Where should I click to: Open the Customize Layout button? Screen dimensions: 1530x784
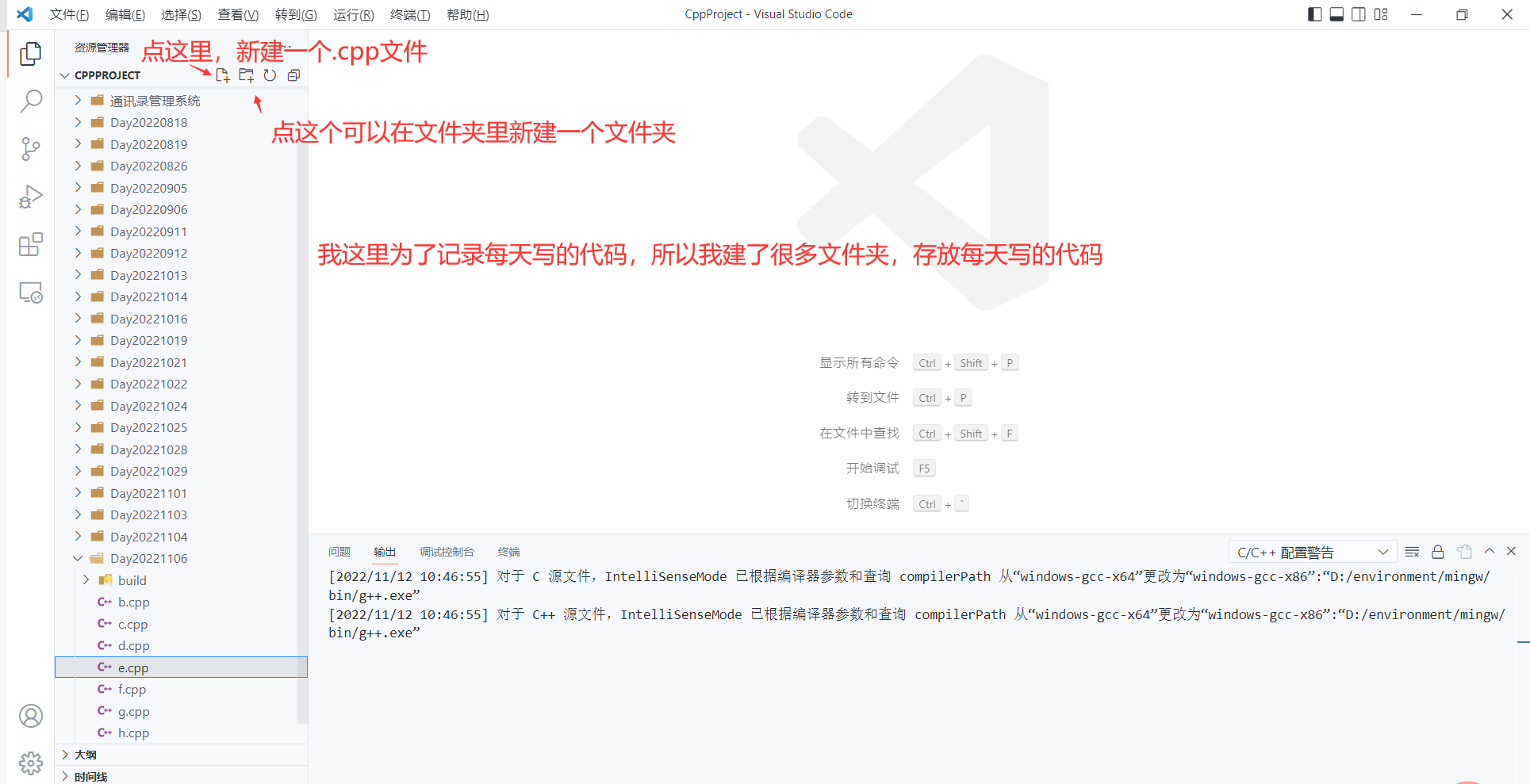point(1381,14)
